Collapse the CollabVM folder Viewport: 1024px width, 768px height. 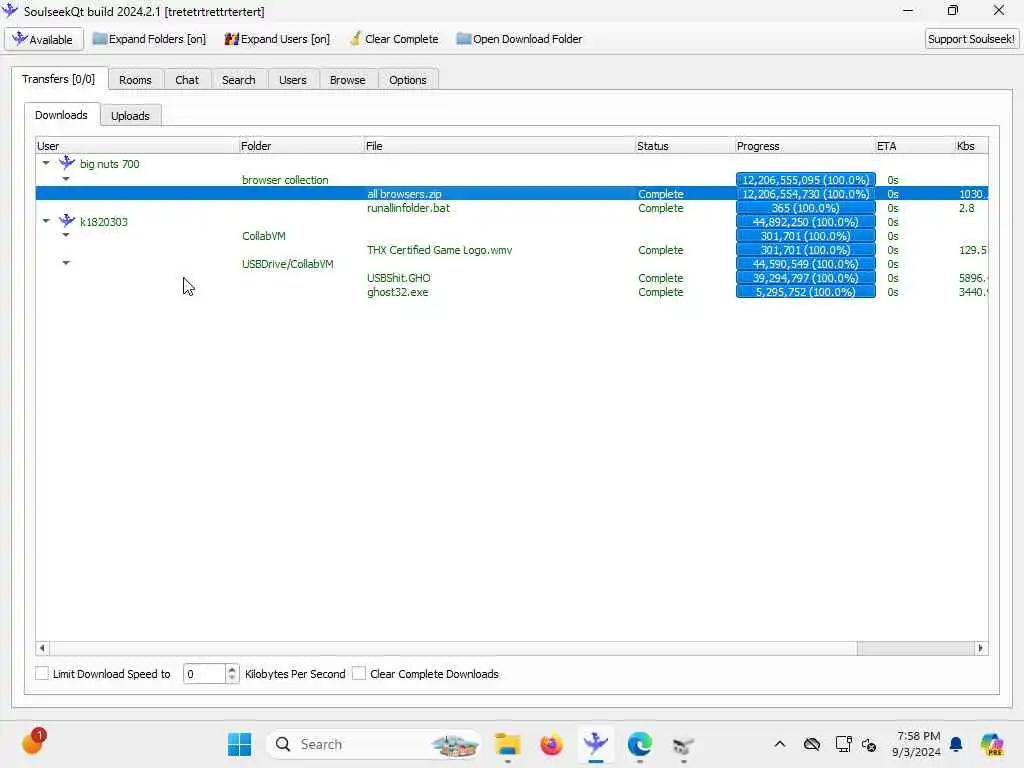tap(66, 235)
